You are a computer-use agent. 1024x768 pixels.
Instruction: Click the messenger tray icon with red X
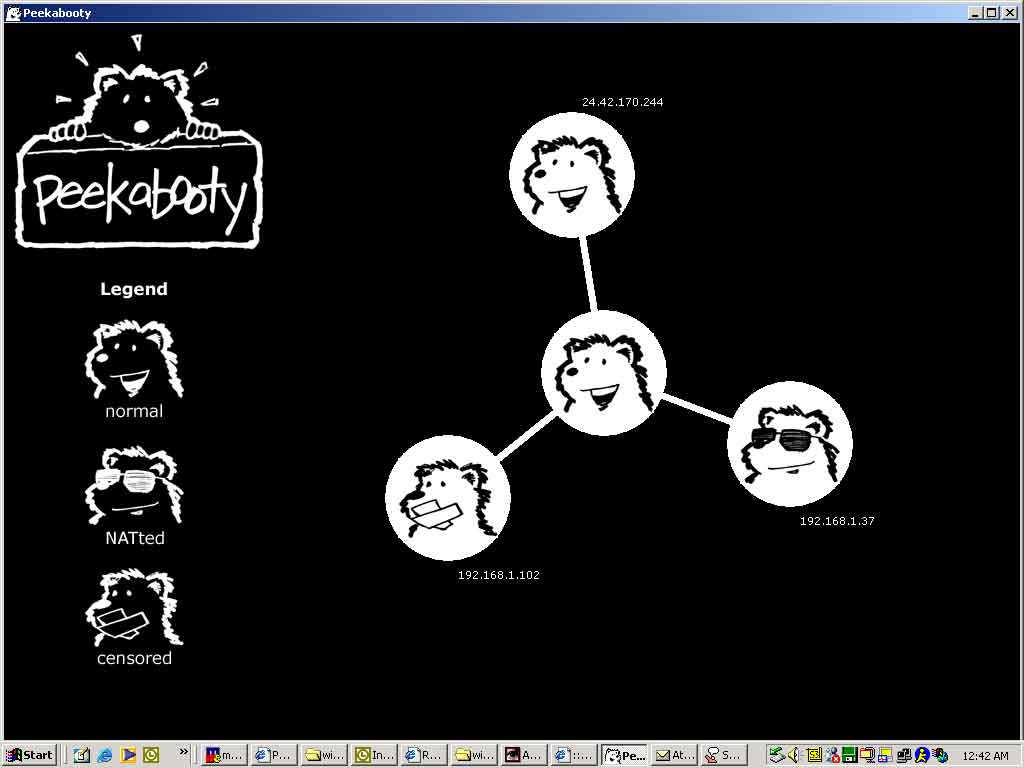(832, 755)
